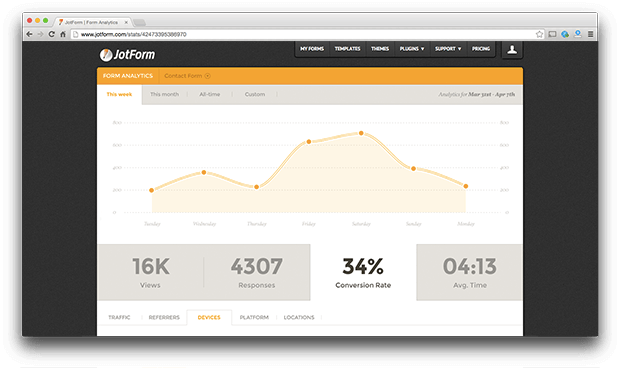Go to browser home icon
The height and width of the screenshot is (368, 620).
pos(62,34)
